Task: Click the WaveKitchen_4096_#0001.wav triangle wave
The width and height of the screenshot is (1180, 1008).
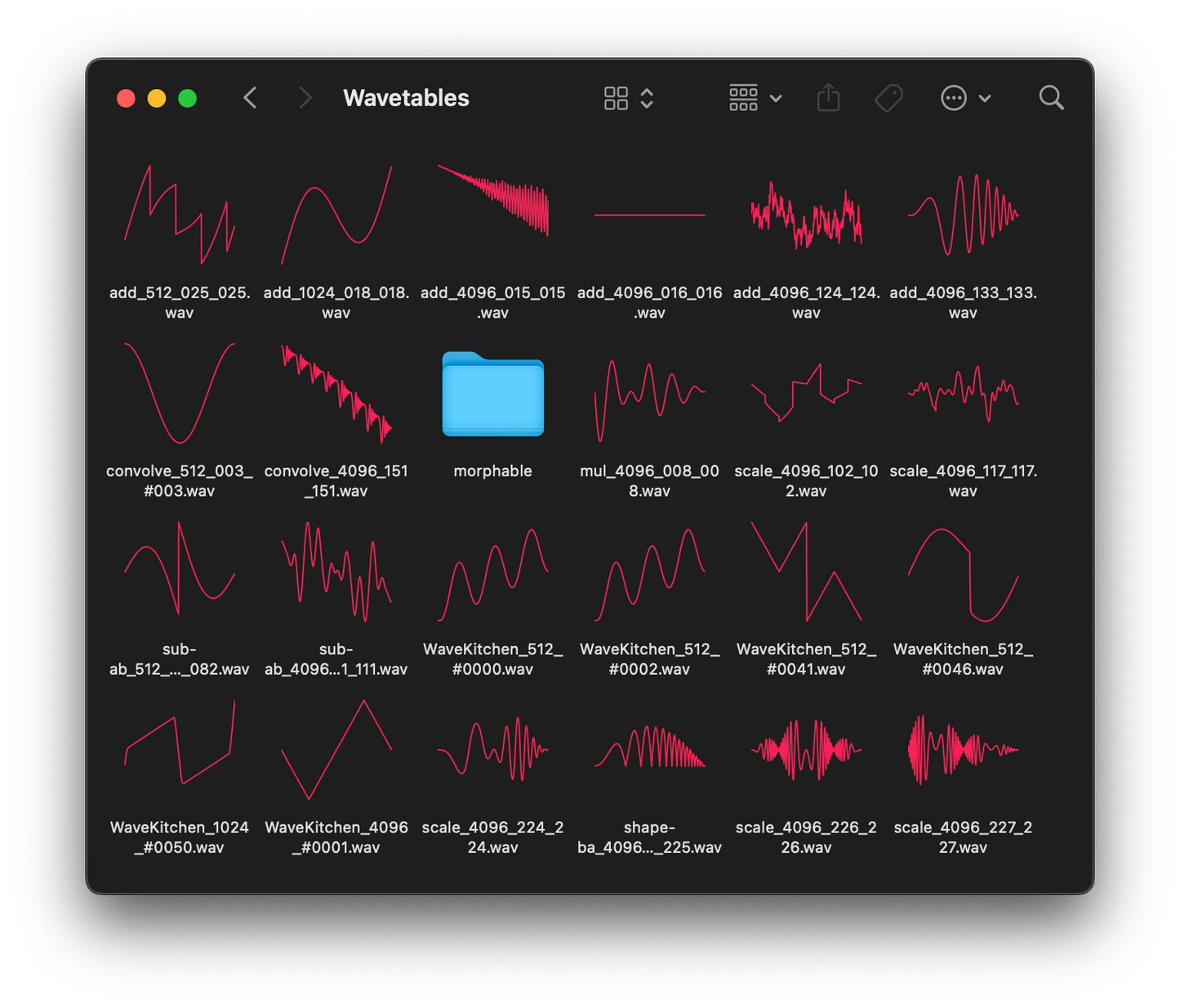Action: click(x=336, y=750)
